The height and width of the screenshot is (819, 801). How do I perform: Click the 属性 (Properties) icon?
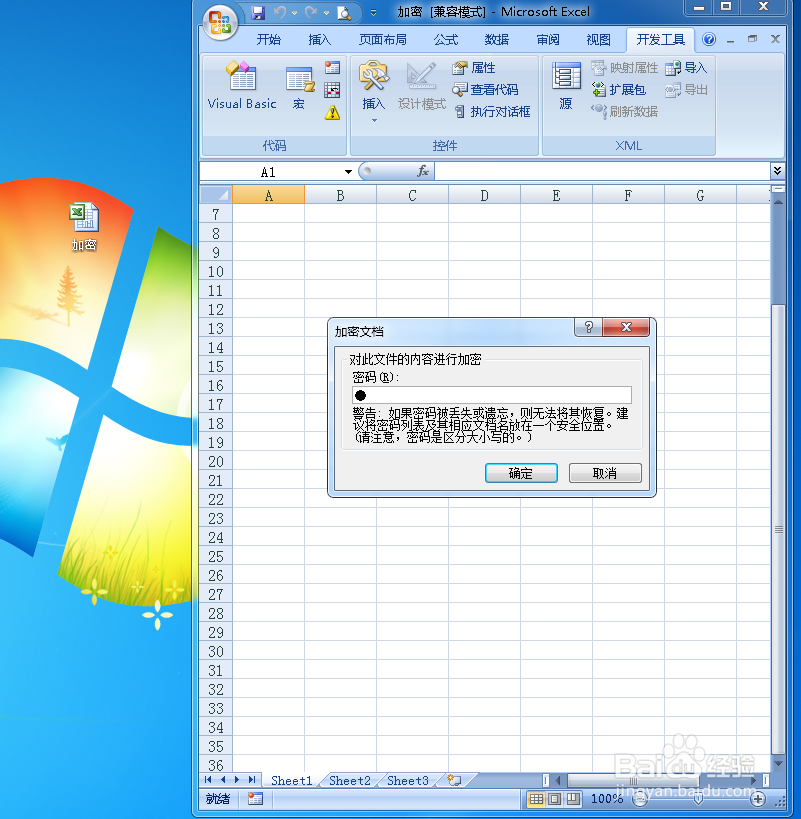478,69
